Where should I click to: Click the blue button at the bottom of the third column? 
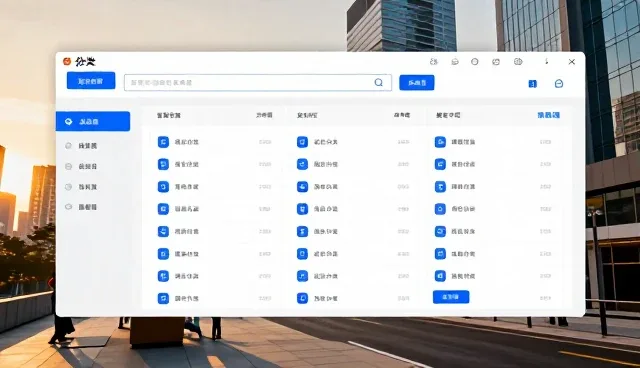(451, 297)
